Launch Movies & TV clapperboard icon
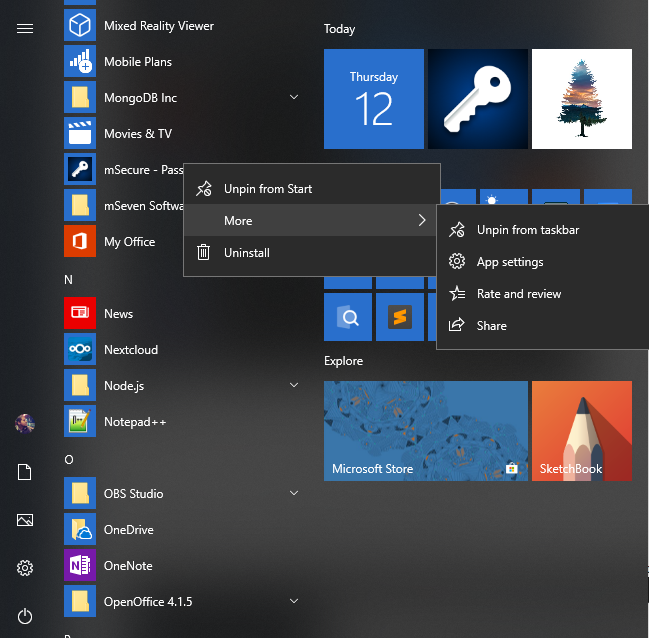The image size is (649, 638). click(x=80, y=133)
